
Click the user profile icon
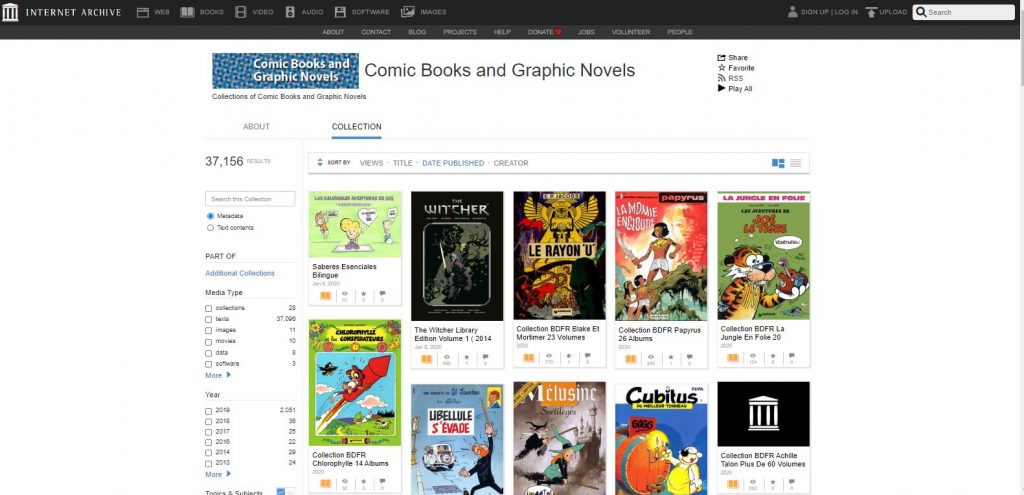click(793, 12)
